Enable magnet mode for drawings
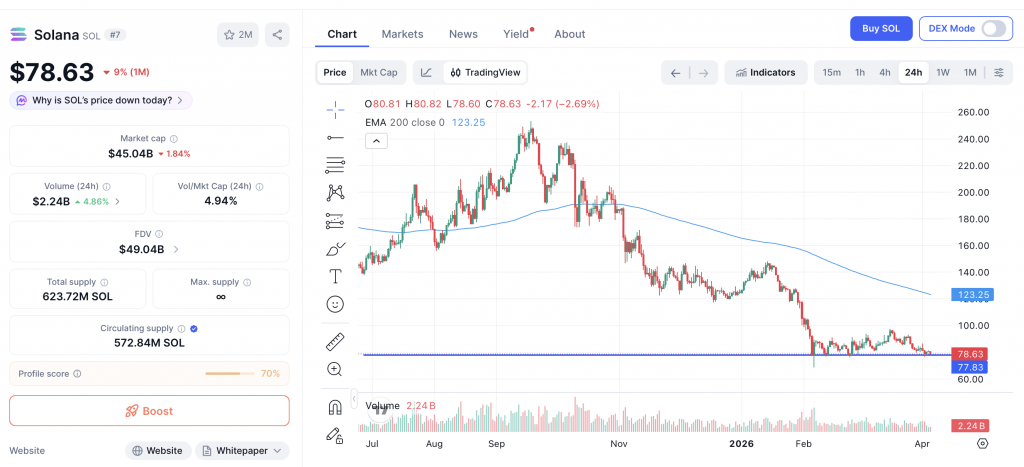Viewport: 1024px width, 467px height. pyautogui.click(x=335, y=406)
